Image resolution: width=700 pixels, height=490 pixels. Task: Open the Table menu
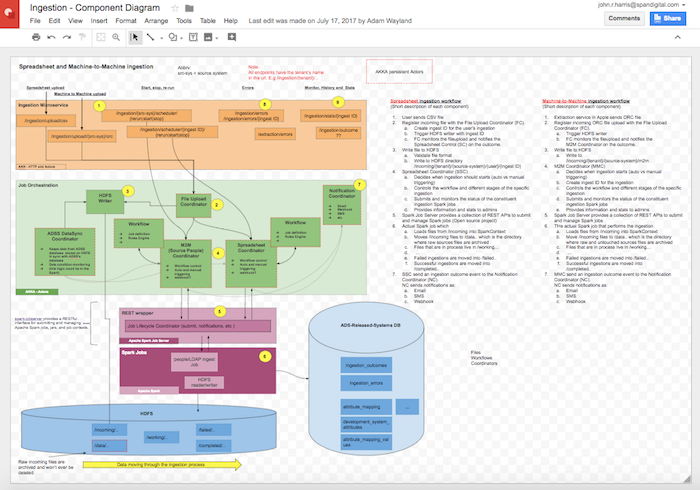click(x=208, y=21)
